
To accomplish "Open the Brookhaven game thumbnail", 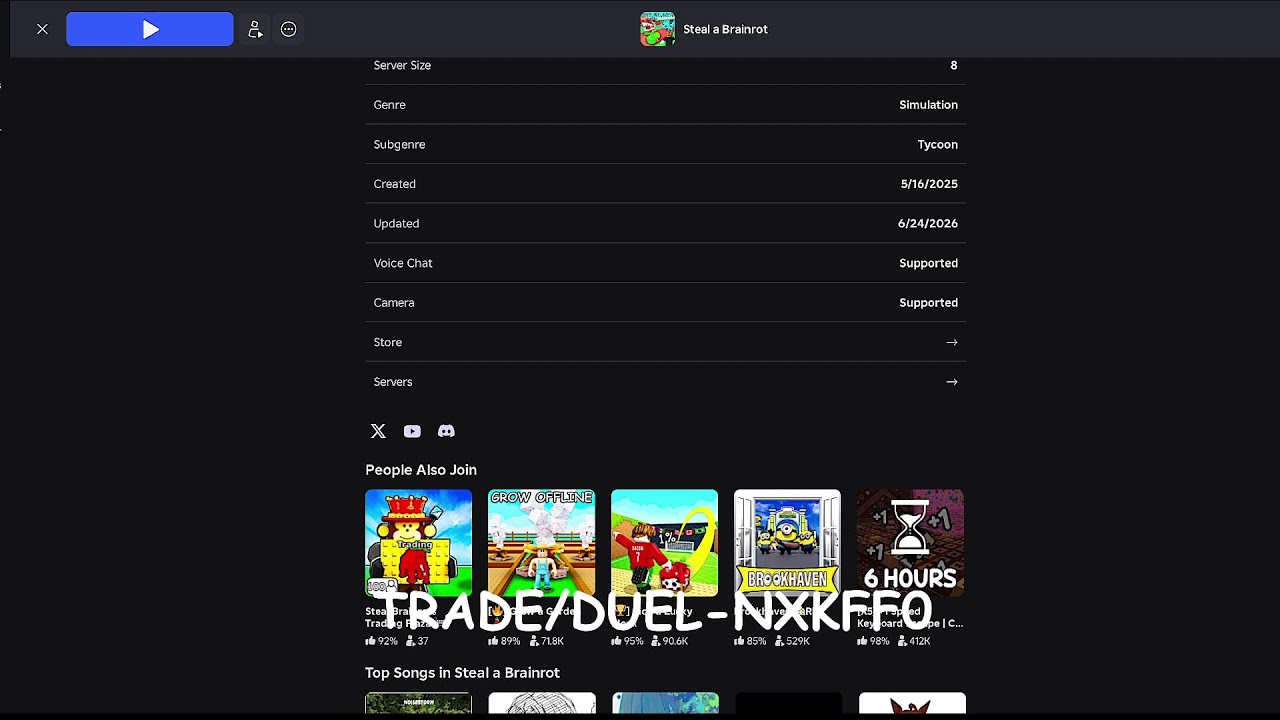I will click(x=787, y=542).
